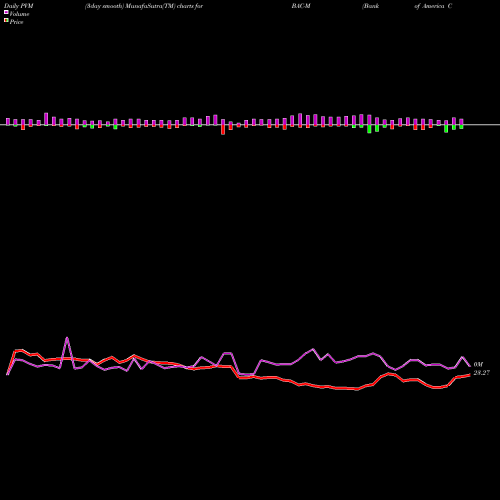This screenshot has width=500, height=500.
Task: Click the '(Bank' company name text
Action: tap(371, 6)
